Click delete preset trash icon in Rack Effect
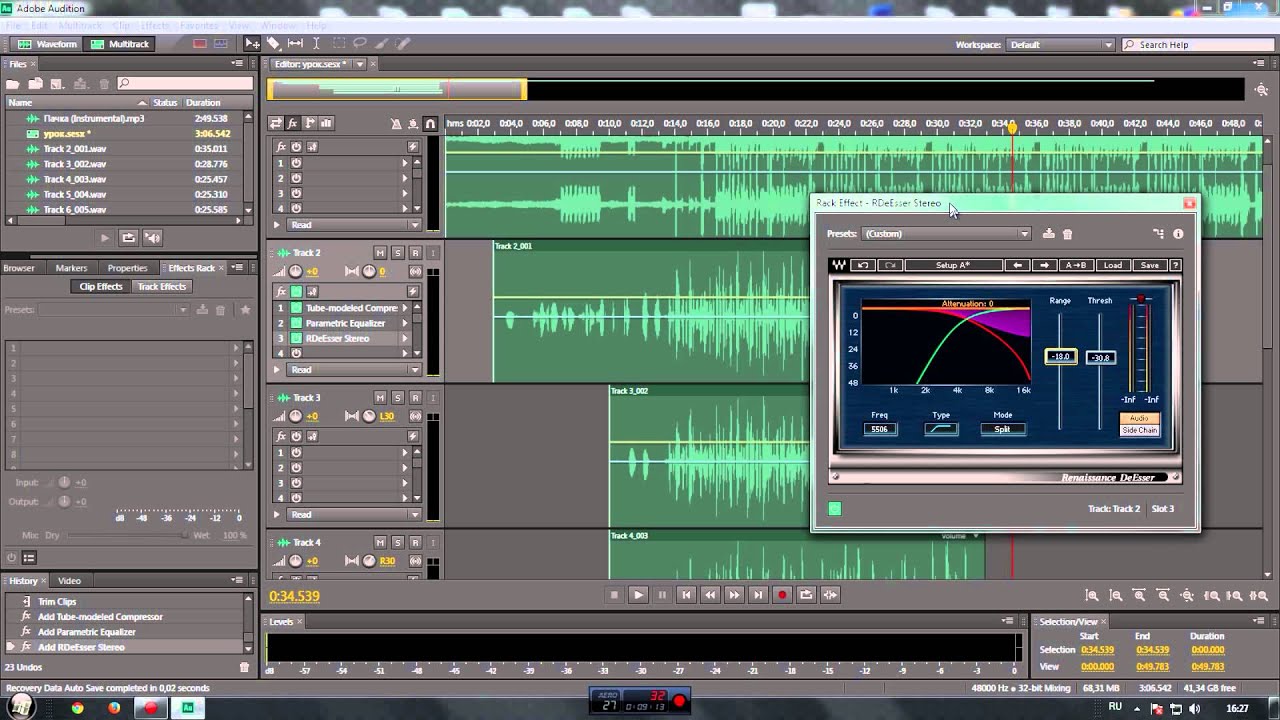This screenshot has height=720, width=1280. [1067, 234]
